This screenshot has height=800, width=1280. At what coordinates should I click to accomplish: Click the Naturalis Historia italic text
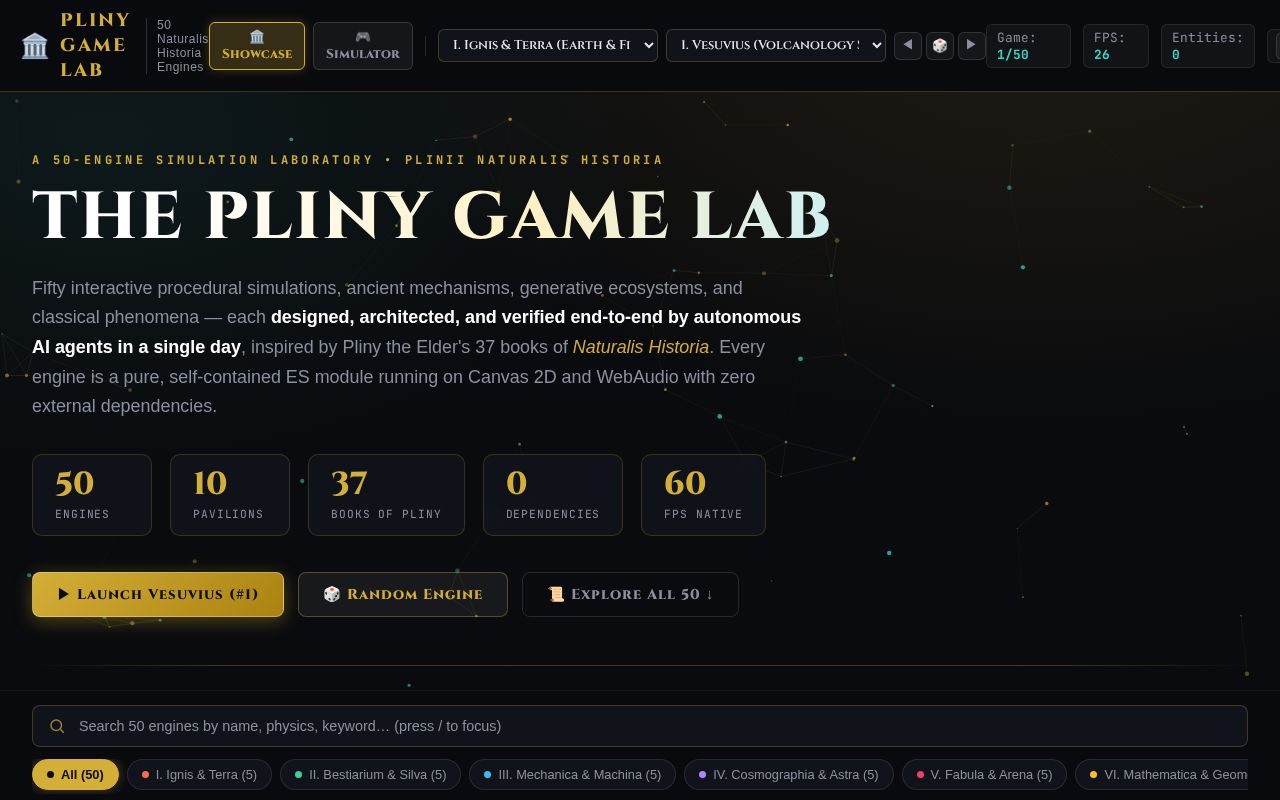pyautogui.click(x=641, y=347)
